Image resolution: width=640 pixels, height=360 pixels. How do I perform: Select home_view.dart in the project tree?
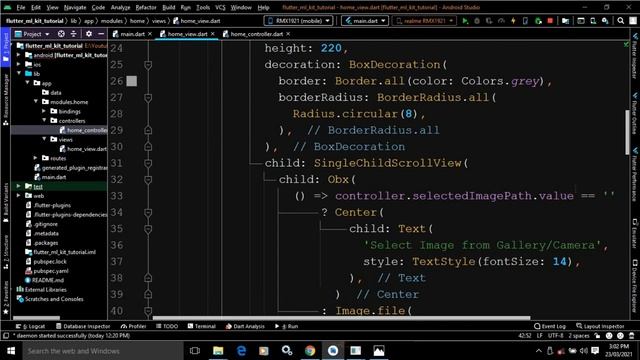click(x=83, y=149)
